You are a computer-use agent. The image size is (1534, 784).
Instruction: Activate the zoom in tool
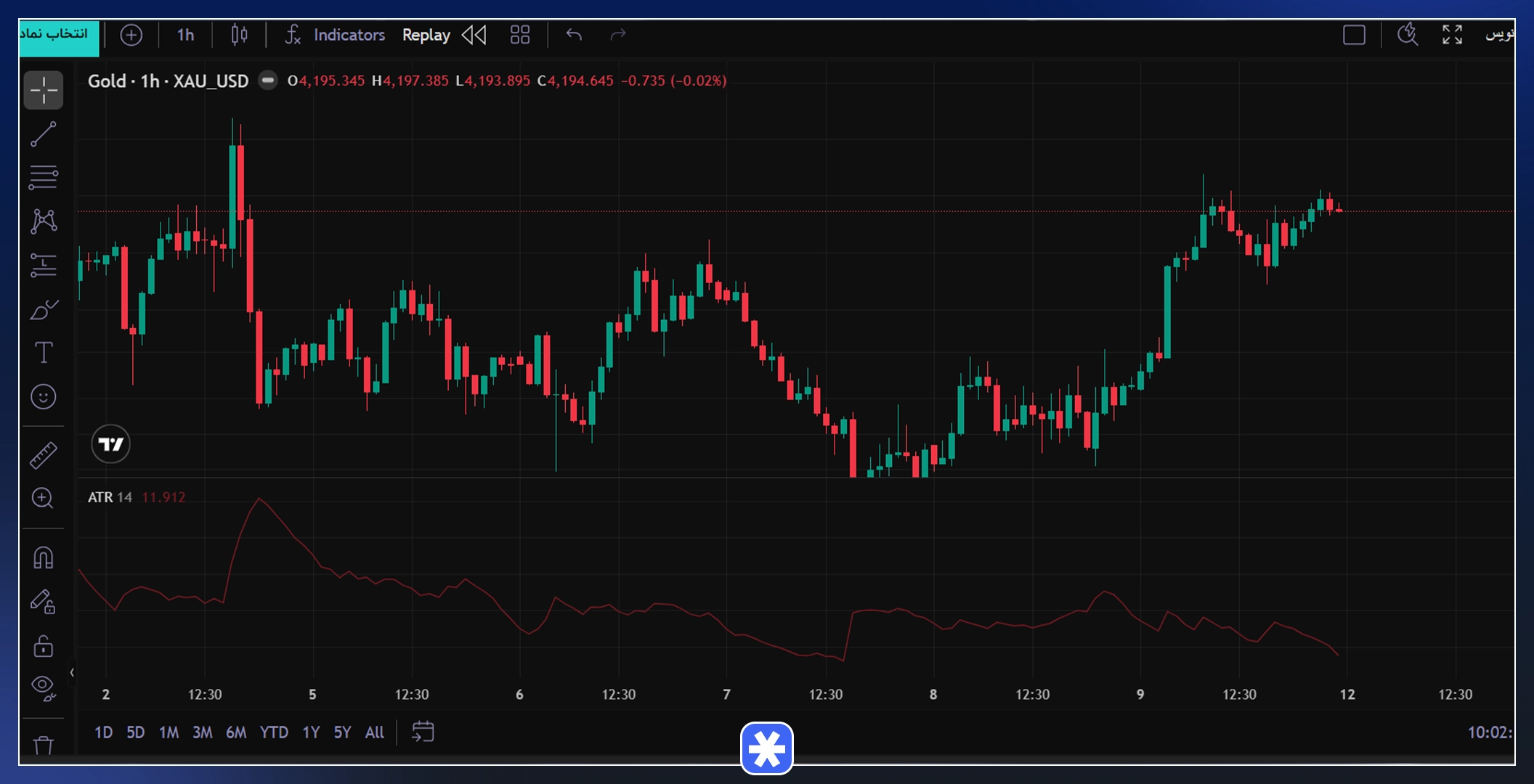click(44, 499)
